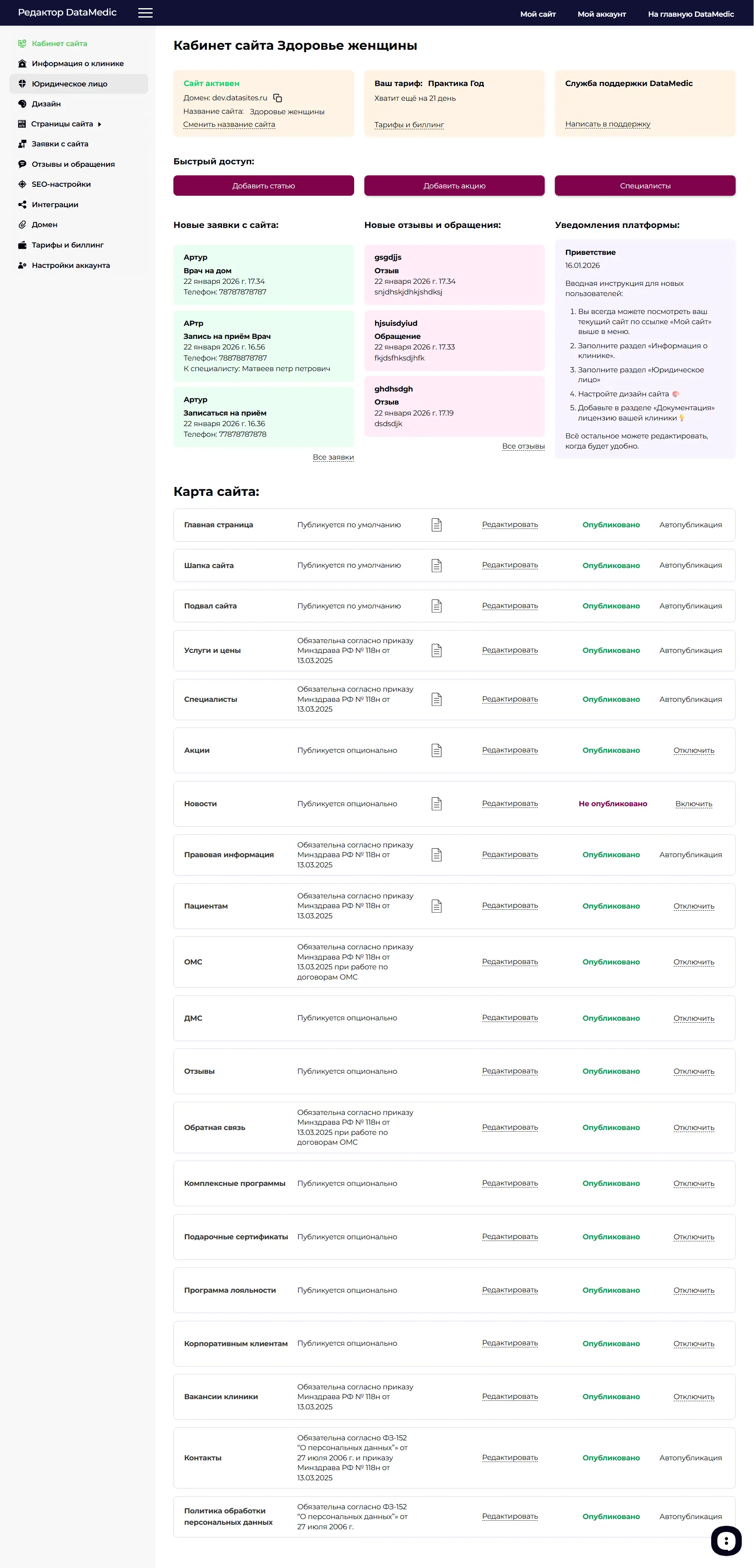Click the hamburger menu icon in header
Viewport: 754px width, 1568px height.
pyautogui.click(x=145, y=13)
